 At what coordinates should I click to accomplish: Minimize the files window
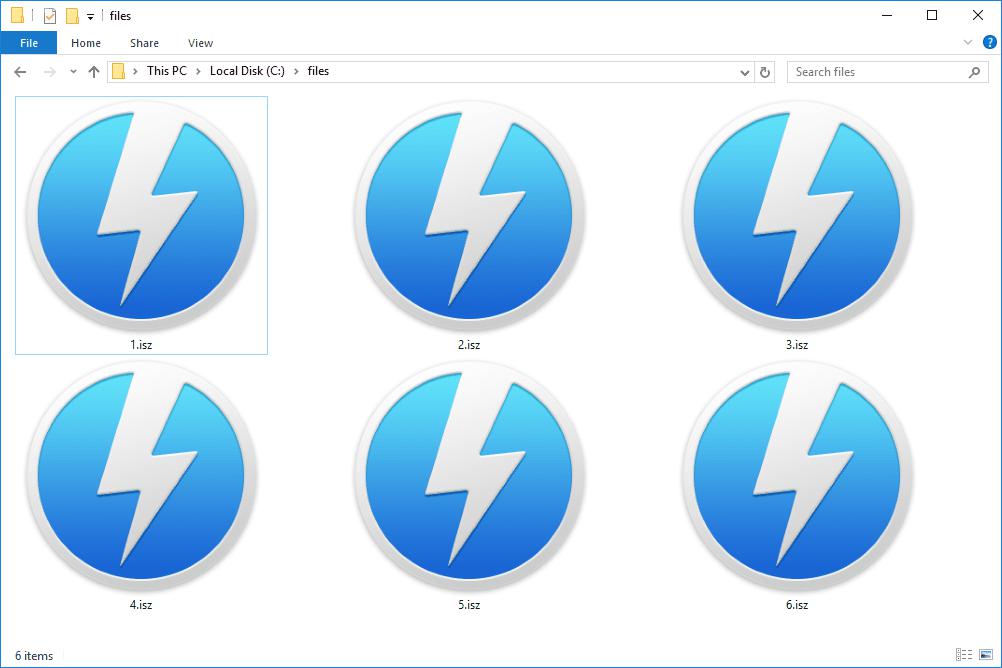click(887, 15)
